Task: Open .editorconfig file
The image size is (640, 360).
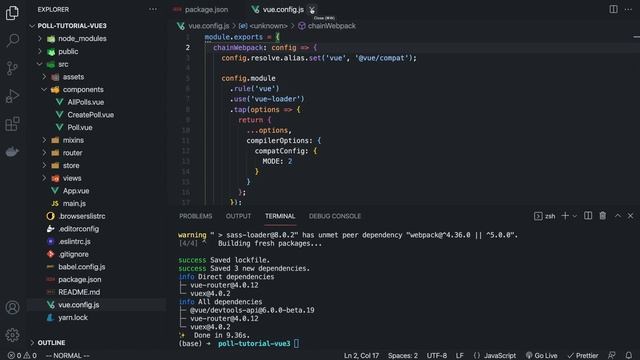Action: 78,229
